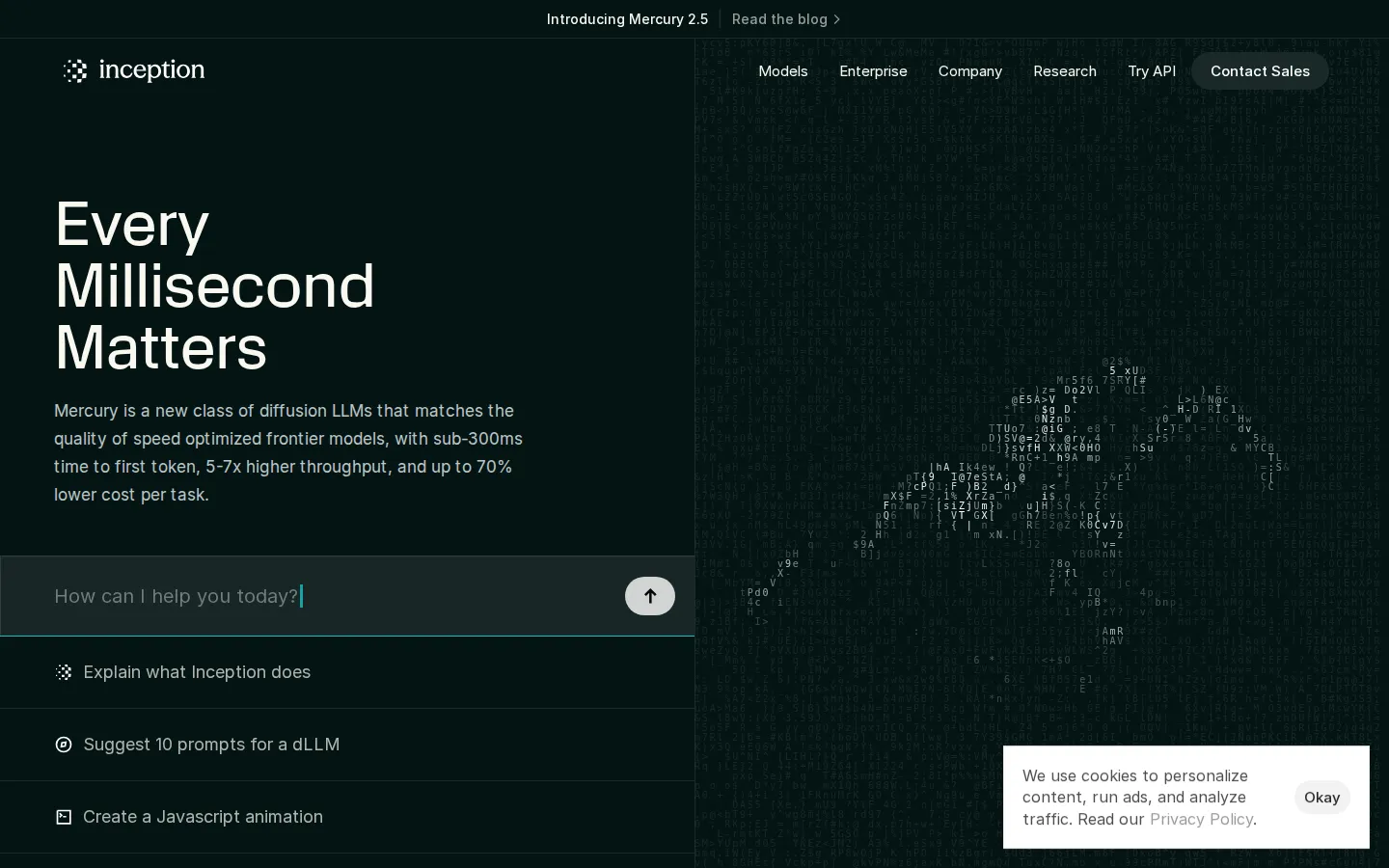Screen dimensions: 1389x868
Task: Open the Privacy Policy link
Action: 1201,819
